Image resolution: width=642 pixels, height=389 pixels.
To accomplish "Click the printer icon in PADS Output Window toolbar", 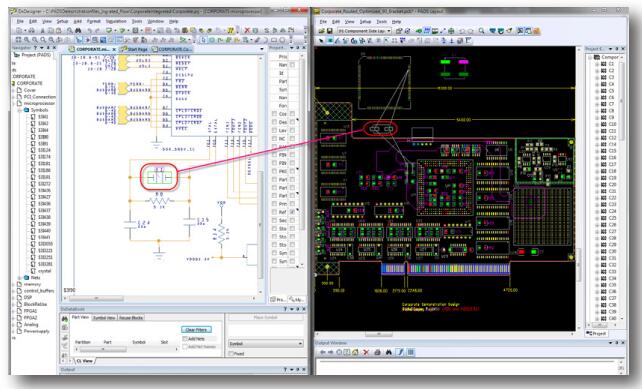I will [378, 352].
